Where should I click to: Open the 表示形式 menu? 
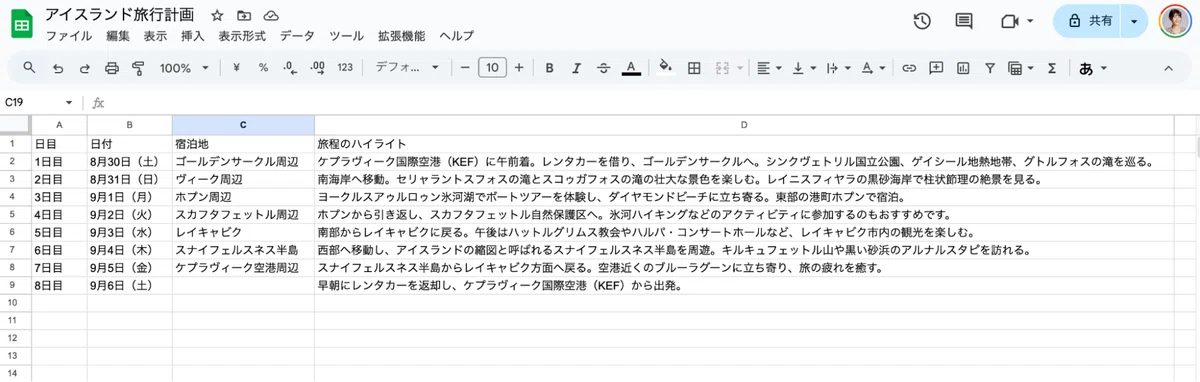242,36
